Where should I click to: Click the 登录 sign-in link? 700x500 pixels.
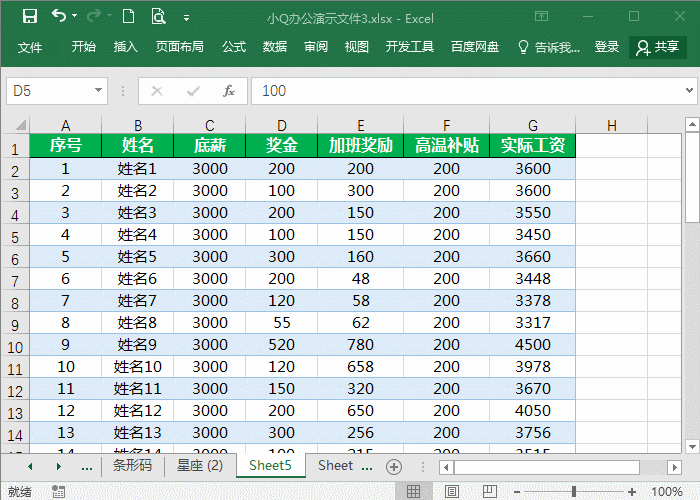pyautogui.click(x=607, y=47)
